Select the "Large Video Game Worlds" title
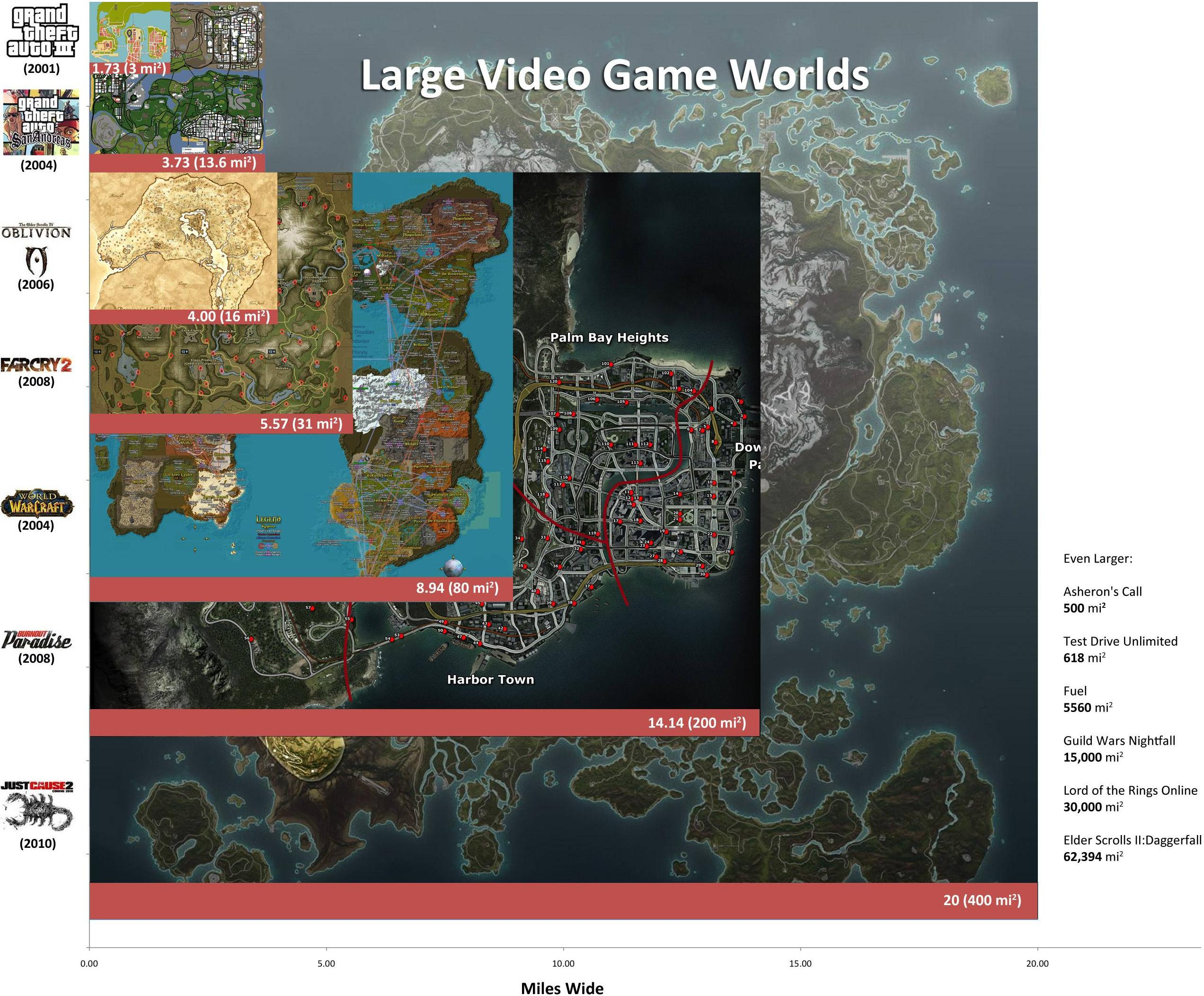Image resolution: width=1204 pixels, height=996 pixels. coord(615,75)
